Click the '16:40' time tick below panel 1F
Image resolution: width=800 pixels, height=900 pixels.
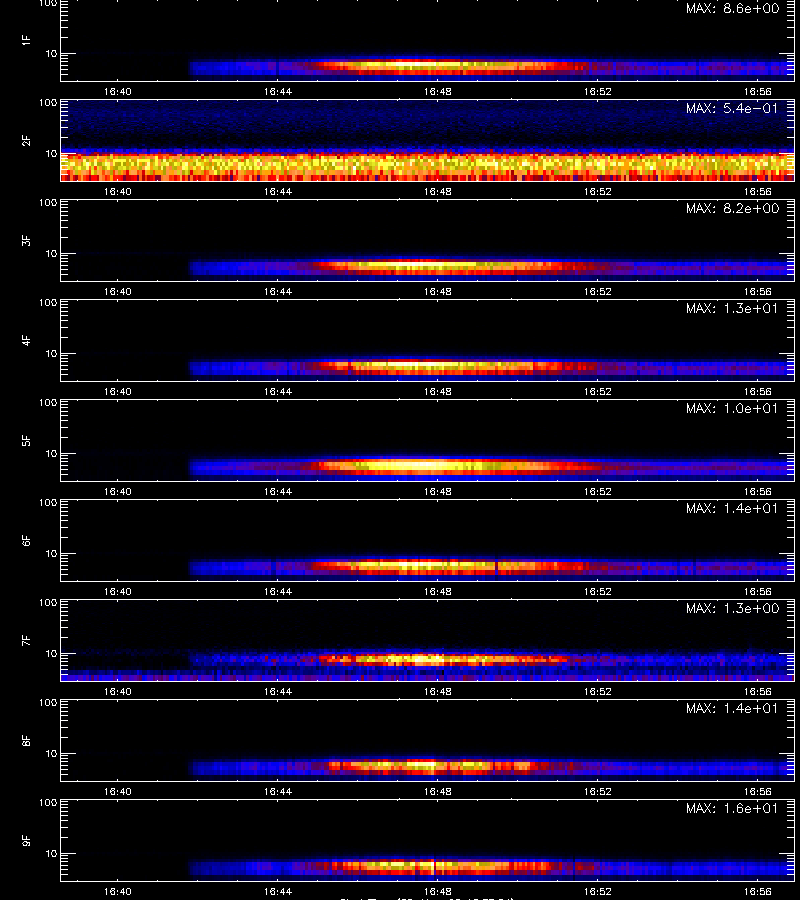pyautogui.click(x=118, y=92)
